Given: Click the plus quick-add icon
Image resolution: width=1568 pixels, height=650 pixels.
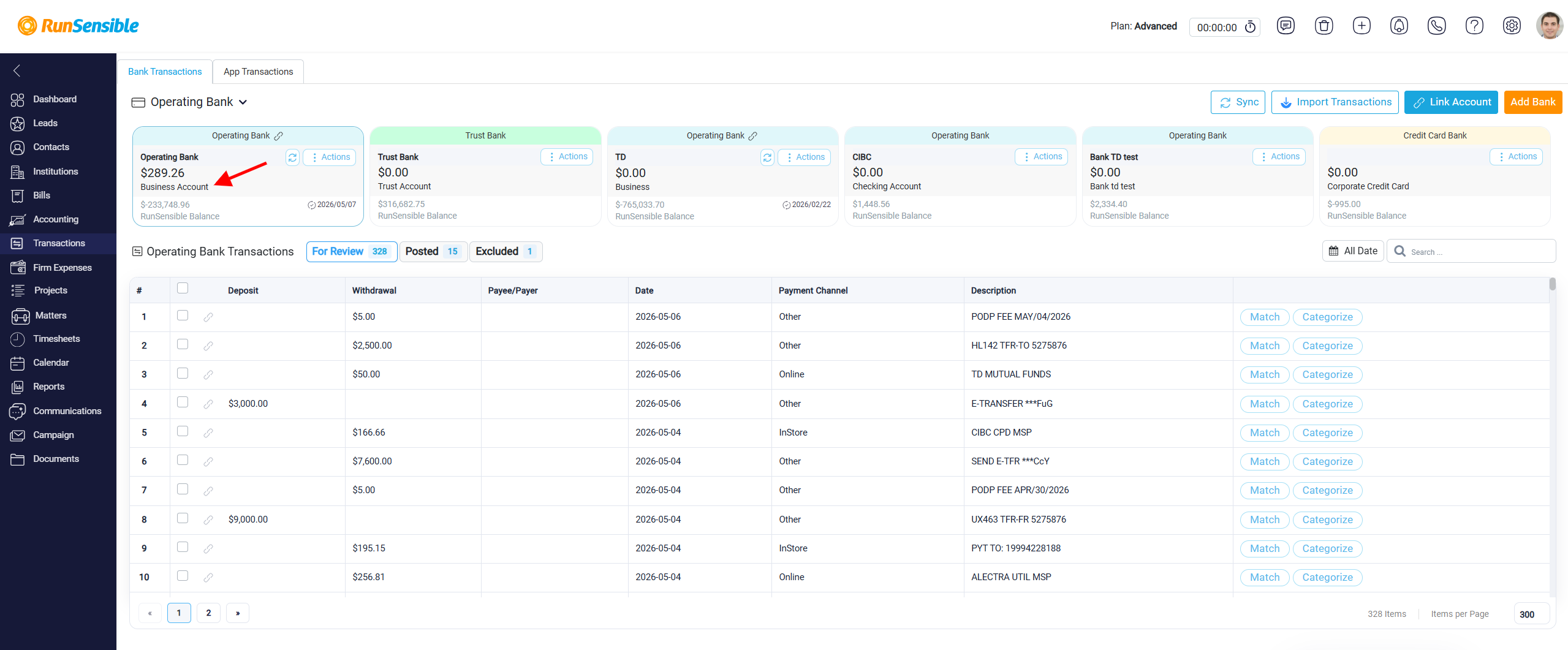Looking at the screenshot, I should tap(1362, 26).
